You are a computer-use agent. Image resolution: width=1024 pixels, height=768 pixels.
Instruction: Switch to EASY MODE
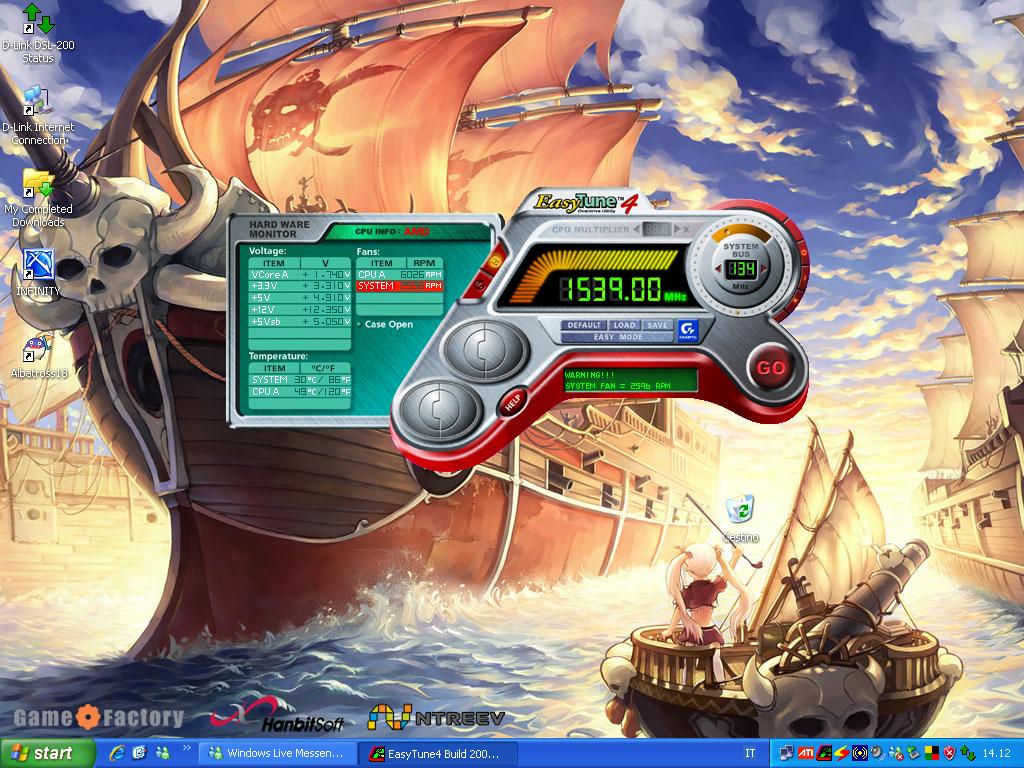(617, 338)
